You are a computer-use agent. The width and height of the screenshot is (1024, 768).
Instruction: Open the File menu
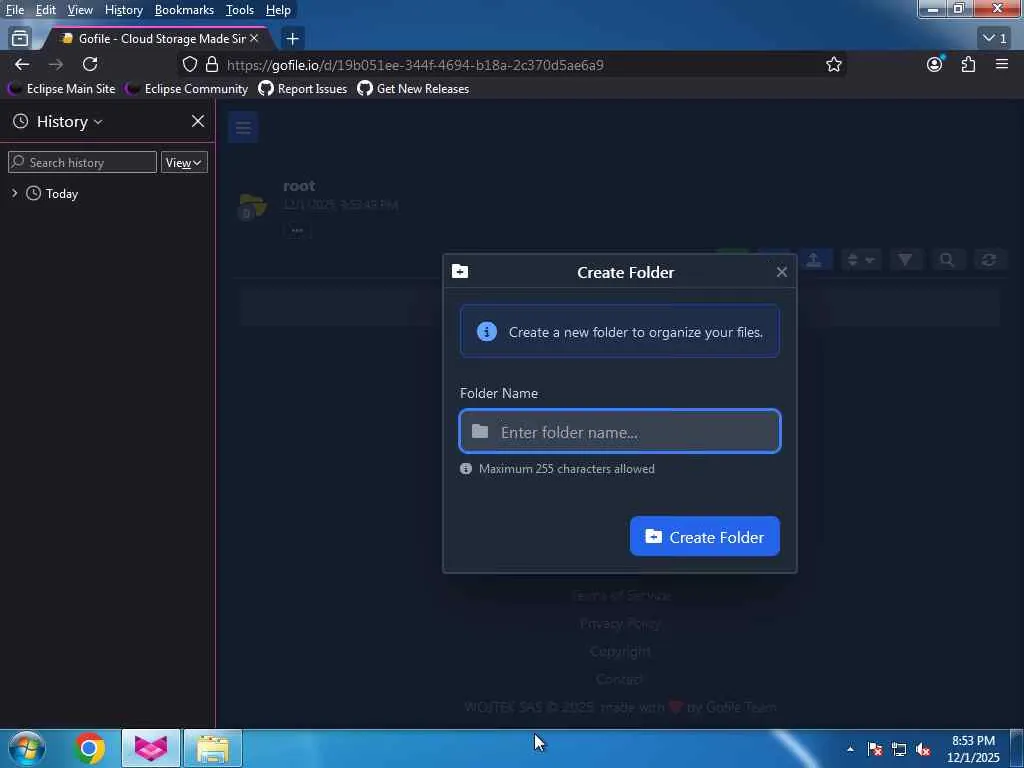tap(15, 10)
